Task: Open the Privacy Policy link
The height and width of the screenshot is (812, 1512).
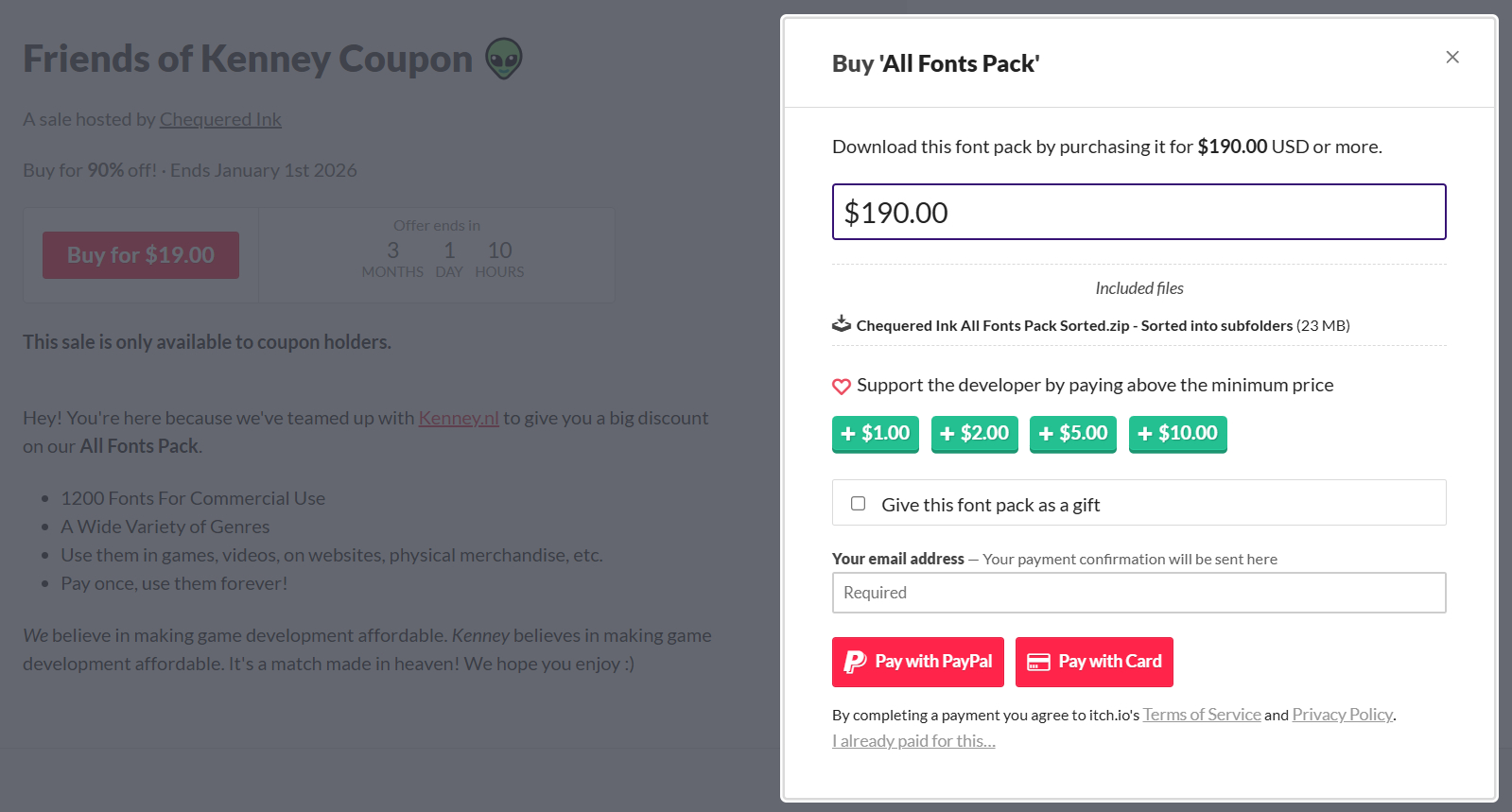Action: tap(1342, 715)
